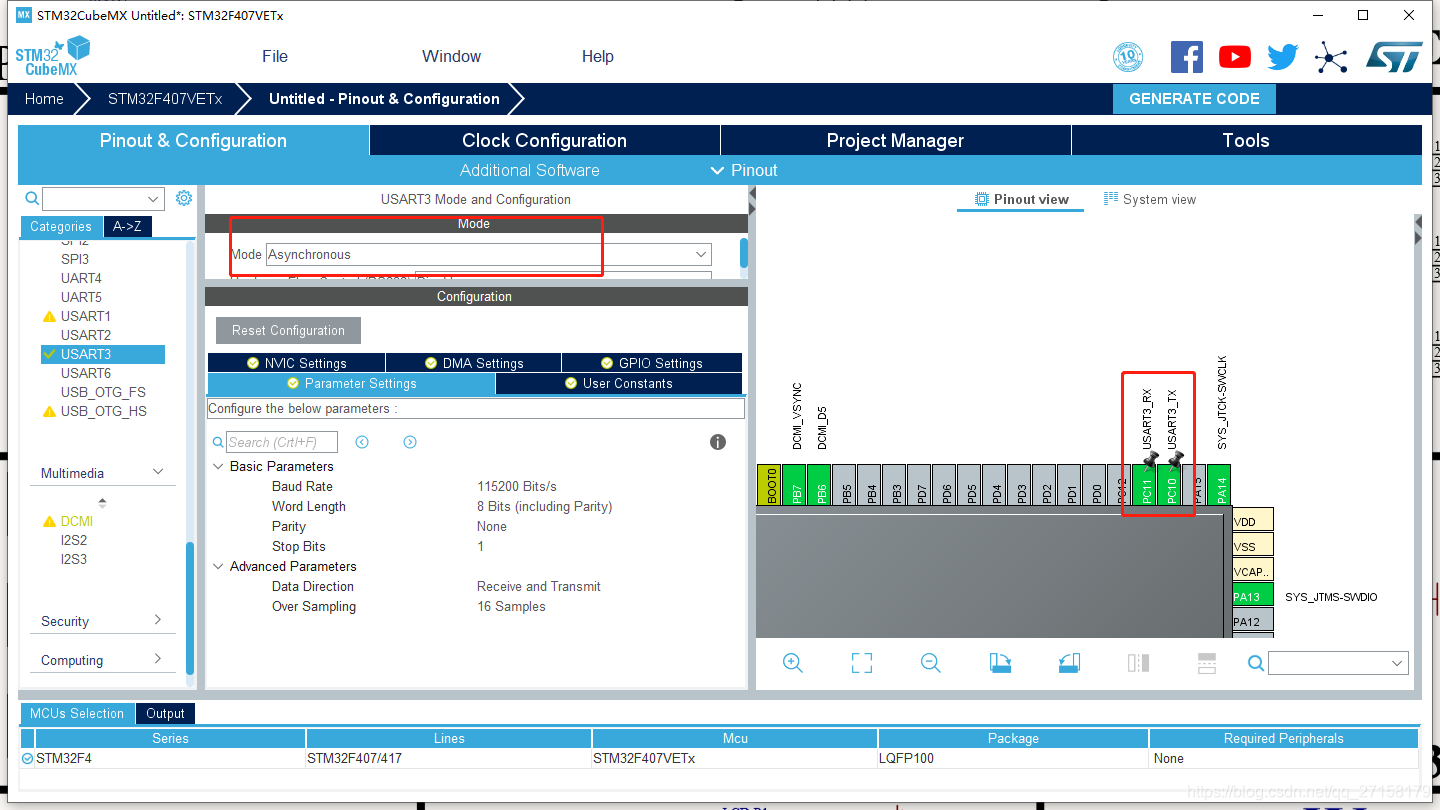Expand the Pinout dropdown menu
Image resolution: width=1440 pixels, height=810 pixels.
743,170
